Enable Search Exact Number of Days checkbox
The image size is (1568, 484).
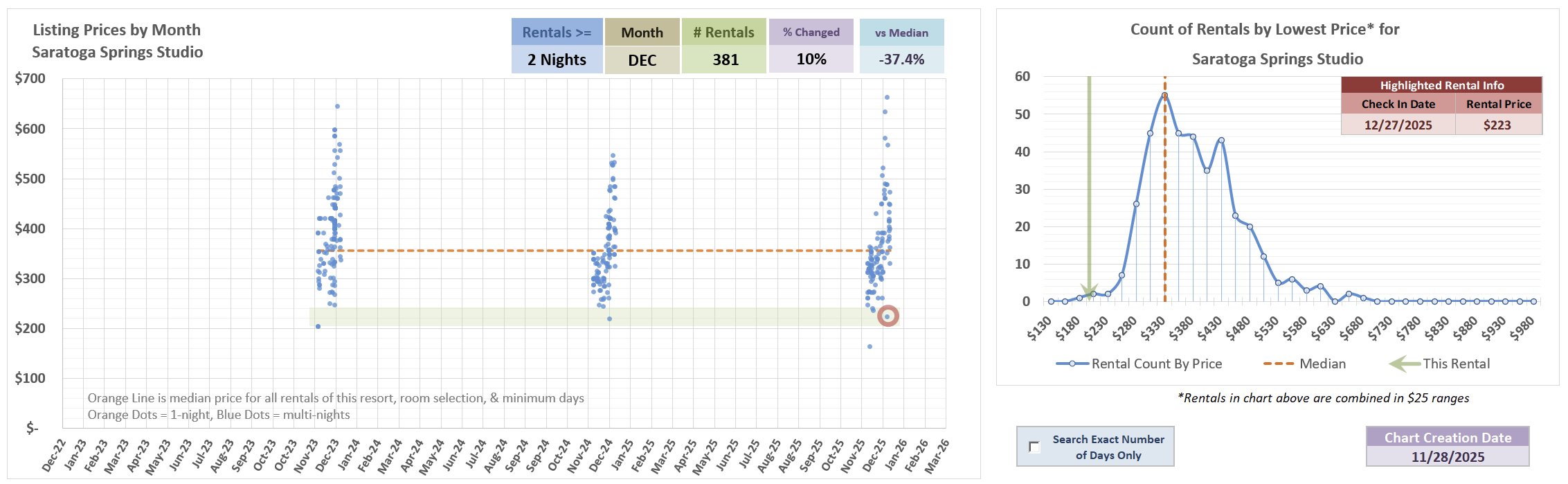(x=1034, y=447)
